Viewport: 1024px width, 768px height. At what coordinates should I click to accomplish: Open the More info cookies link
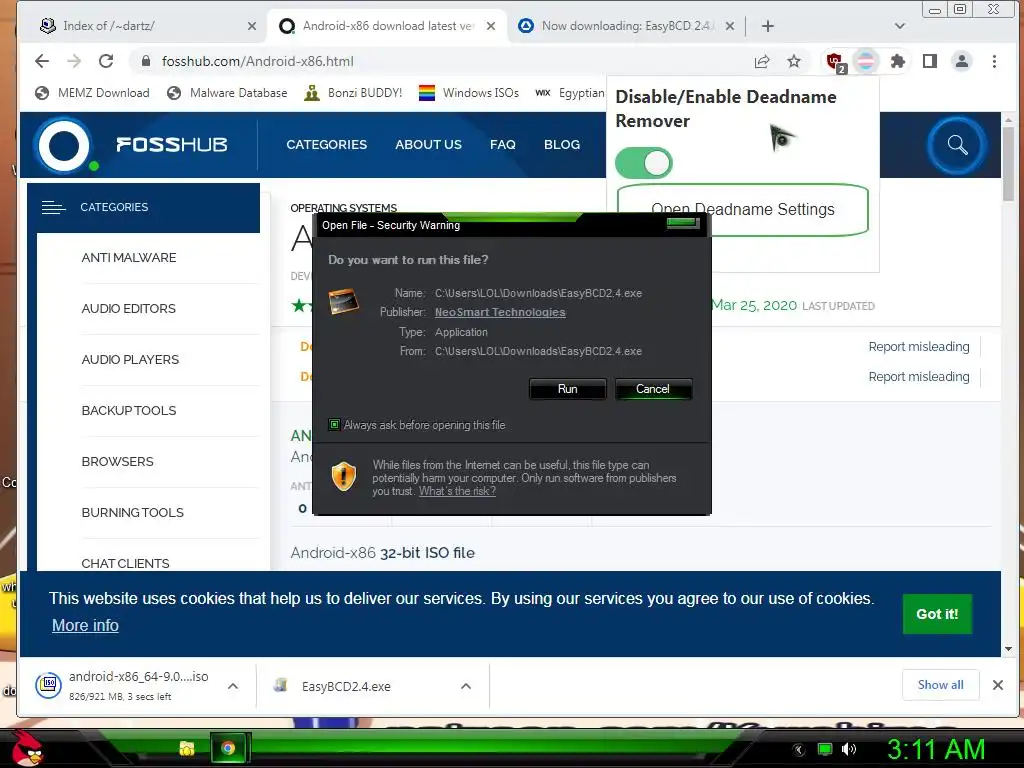click(86, 626)
